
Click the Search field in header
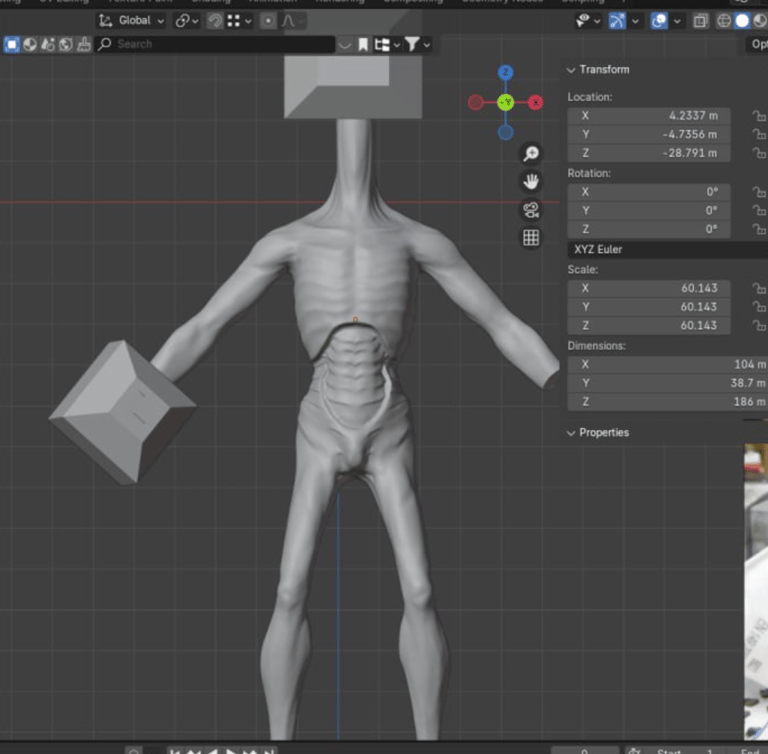pos(215,44)
